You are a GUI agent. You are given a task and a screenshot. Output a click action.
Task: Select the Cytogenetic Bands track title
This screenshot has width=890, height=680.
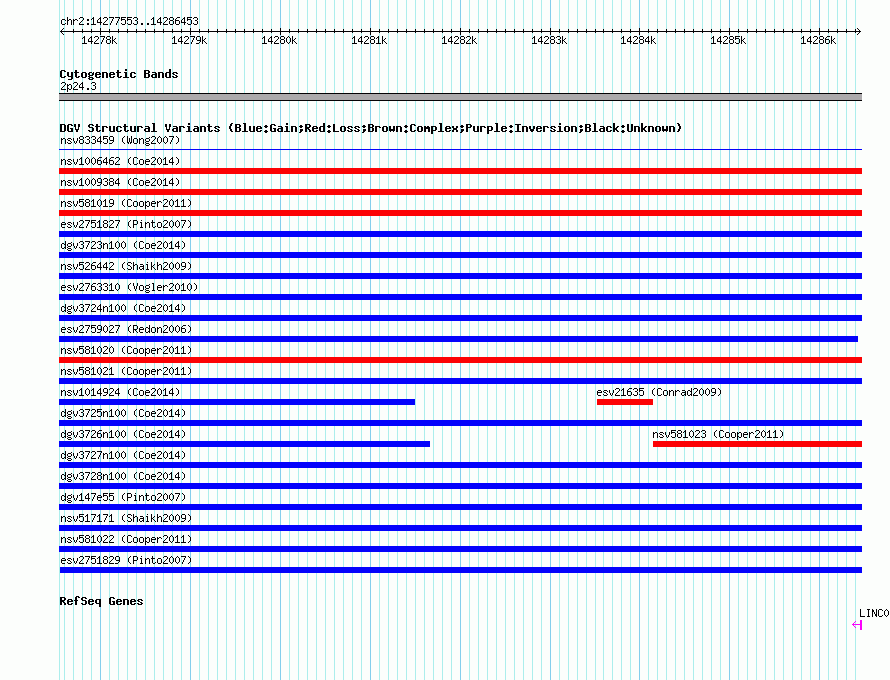[119, 74]
